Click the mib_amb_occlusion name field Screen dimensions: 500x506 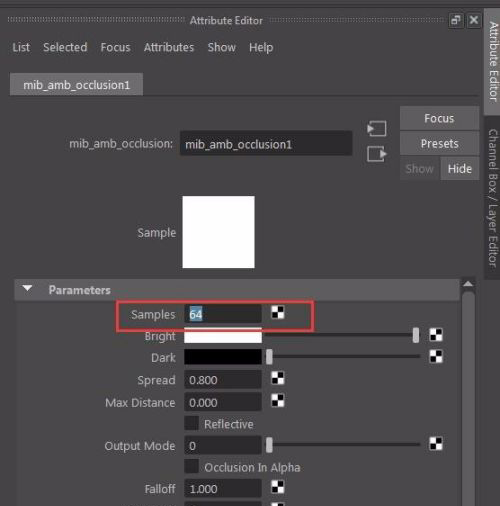click(x=266, y=144)
